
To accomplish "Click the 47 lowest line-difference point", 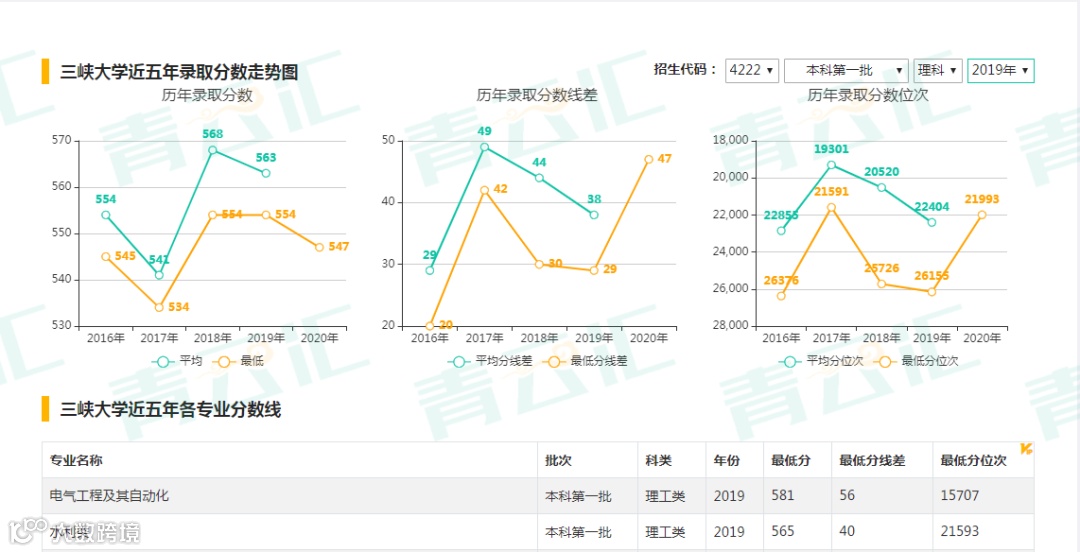I will (x=649, y=159).
